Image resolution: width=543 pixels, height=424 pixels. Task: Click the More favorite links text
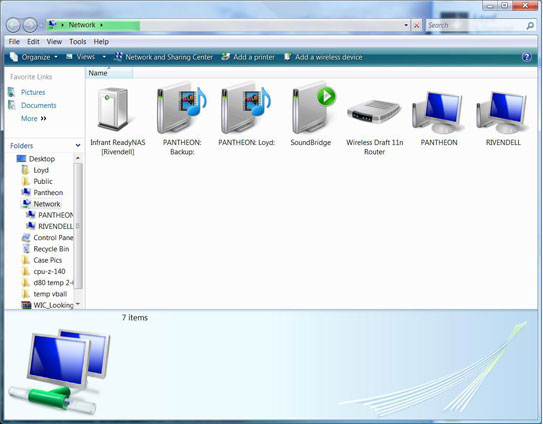click(29, 118)
